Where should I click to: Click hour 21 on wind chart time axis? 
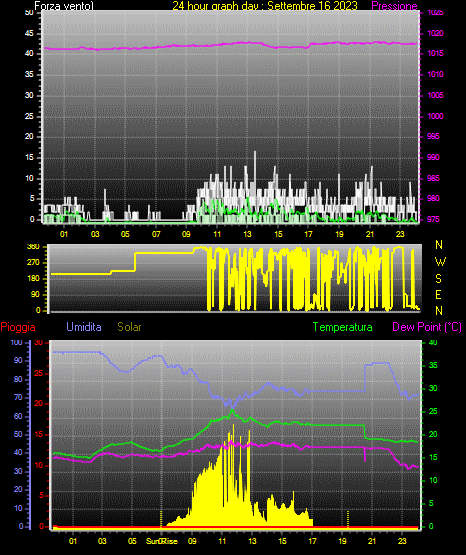[370, 234]
